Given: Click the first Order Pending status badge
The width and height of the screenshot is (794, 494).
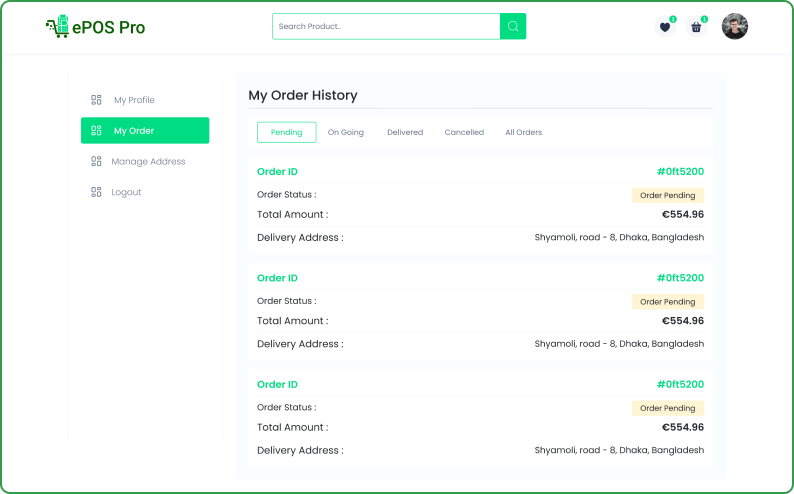Looking at the screenshot, I should pyautogui.click(x=667, y=195).
